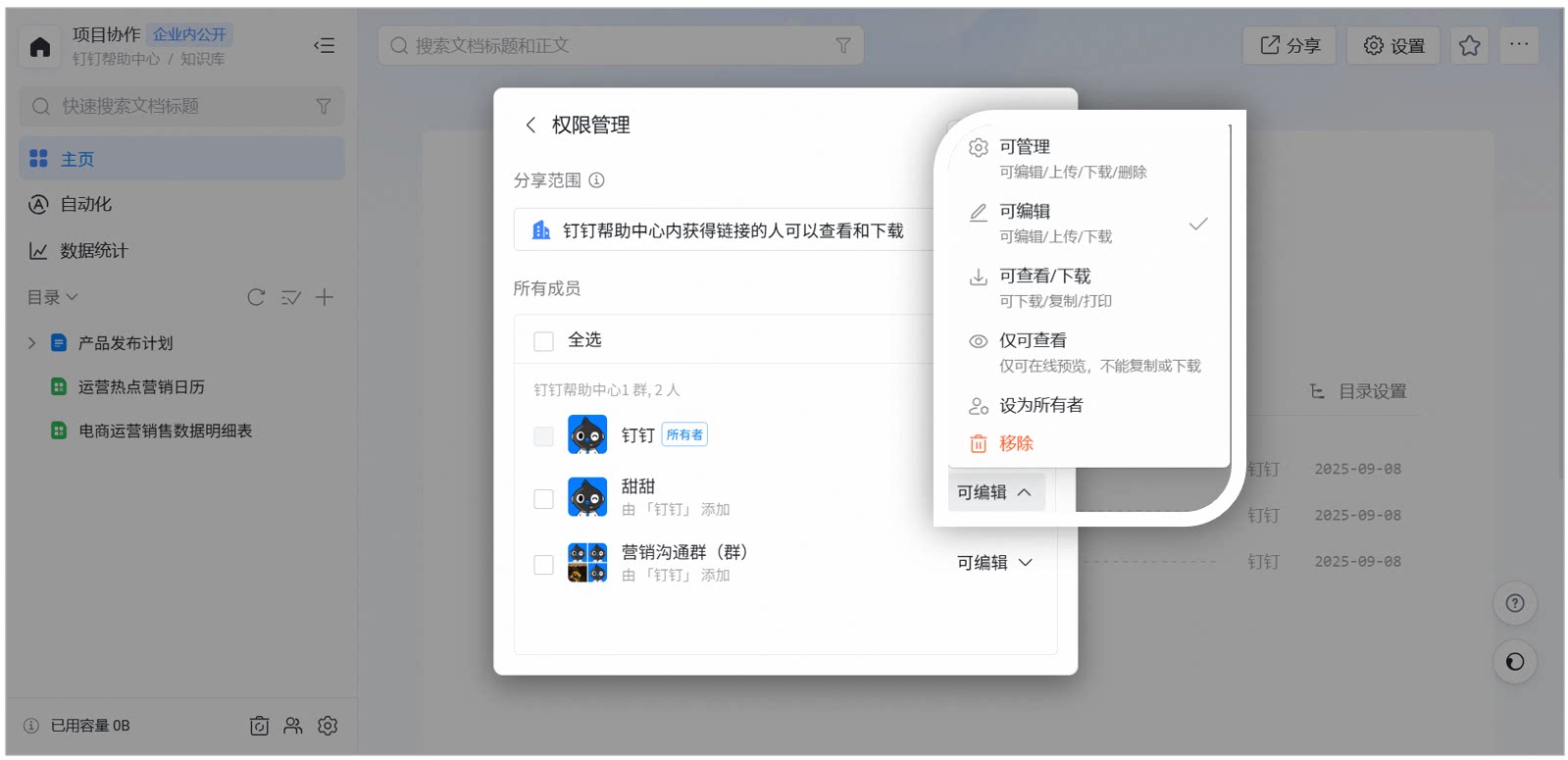Open the recycle bin icon at bottom
1568x760 pixels.
tap(259, 726)
